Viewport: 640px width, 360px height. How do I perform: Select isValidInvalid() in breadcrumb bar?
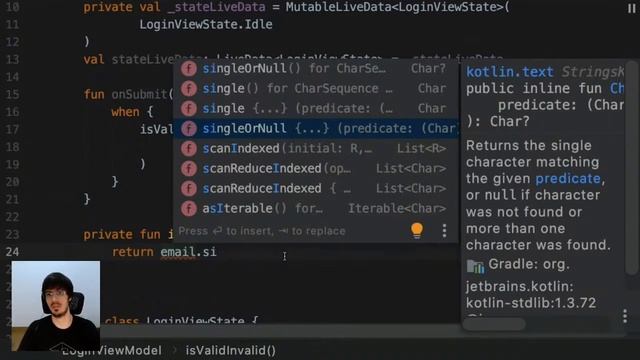(x=231, y=351)
